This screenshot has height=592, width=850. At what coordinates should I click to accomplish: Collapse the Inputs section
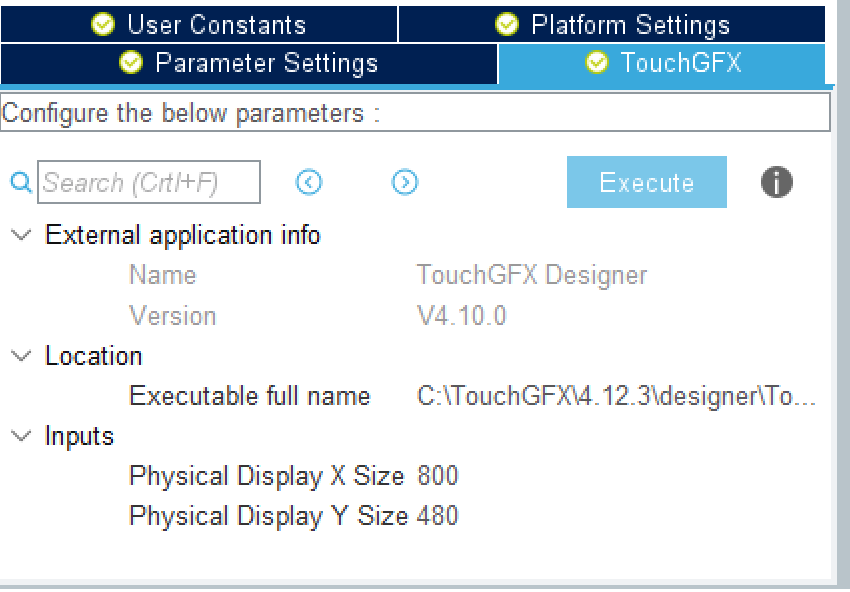coord(21,436)
